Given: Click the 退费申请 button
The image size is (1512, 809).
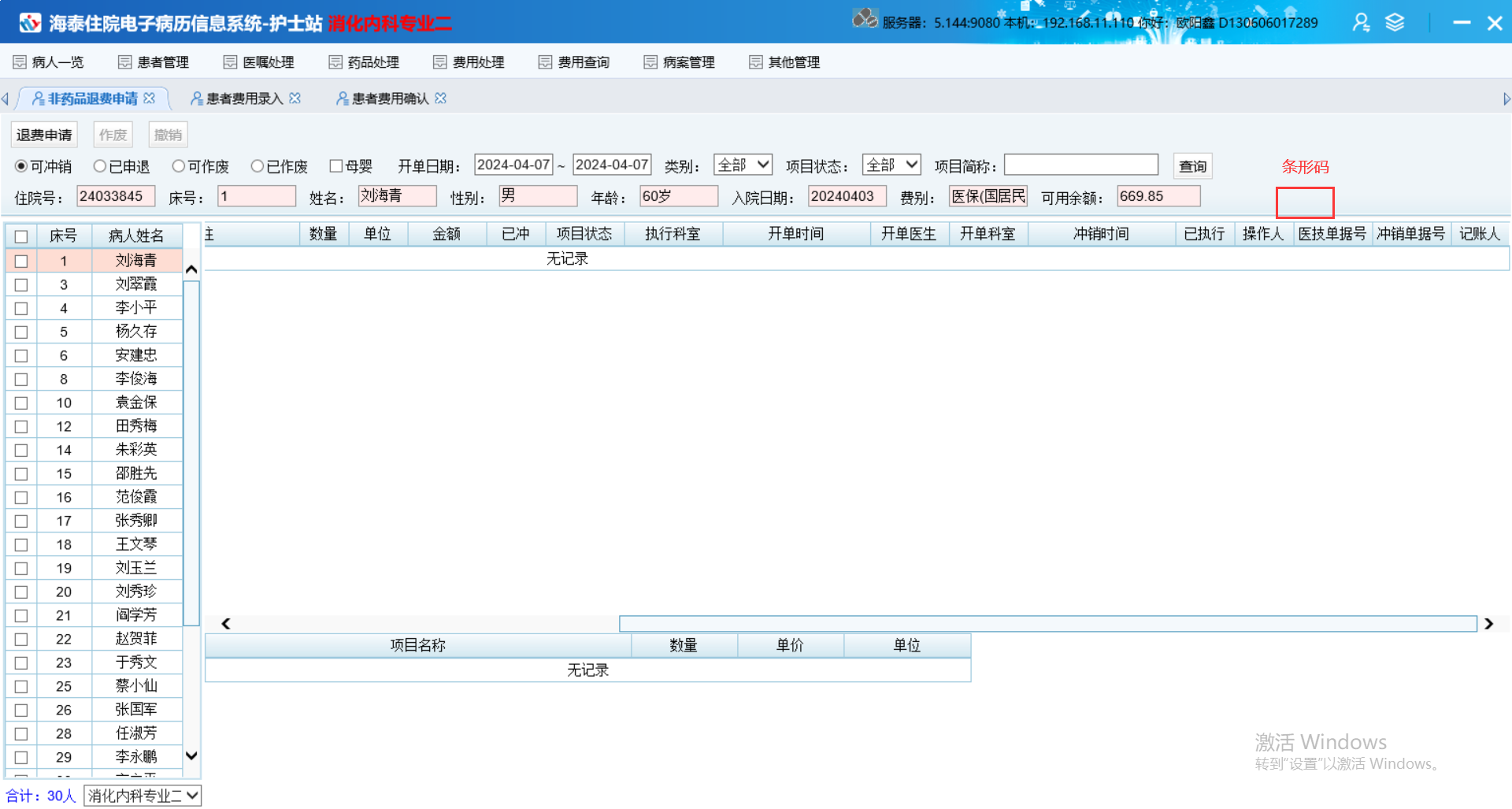Looking at the screenshot, I should tap(44, 135).
